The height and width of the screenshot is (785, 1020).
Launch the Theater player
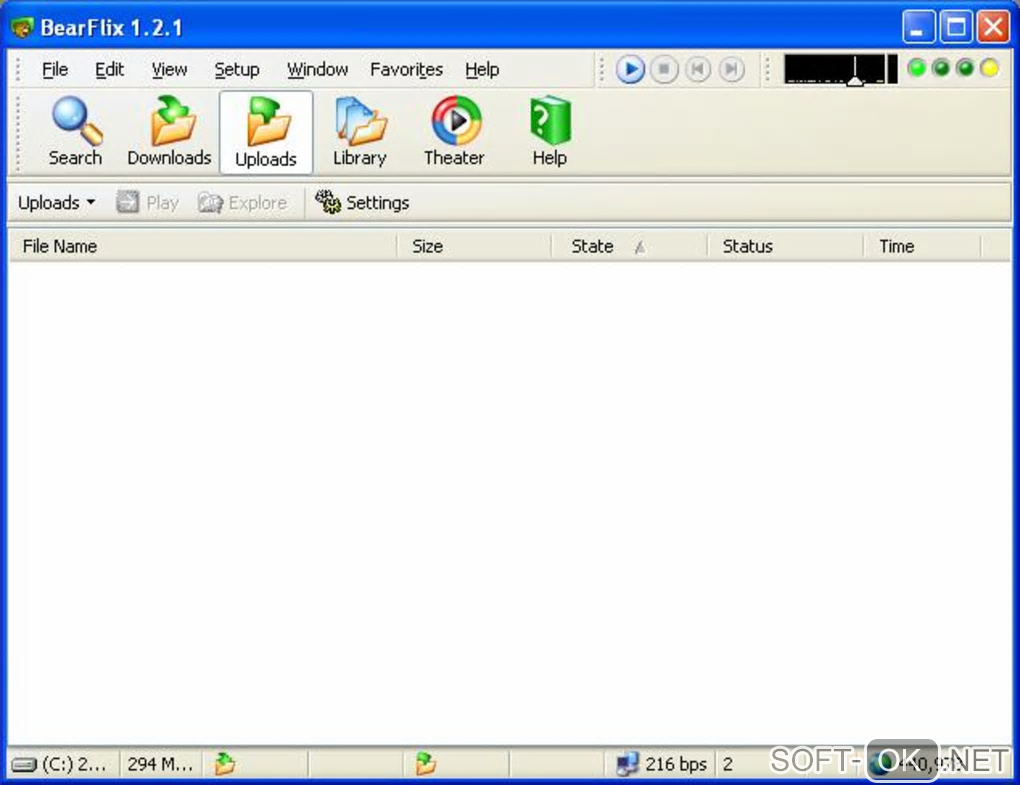pos(455,132)
